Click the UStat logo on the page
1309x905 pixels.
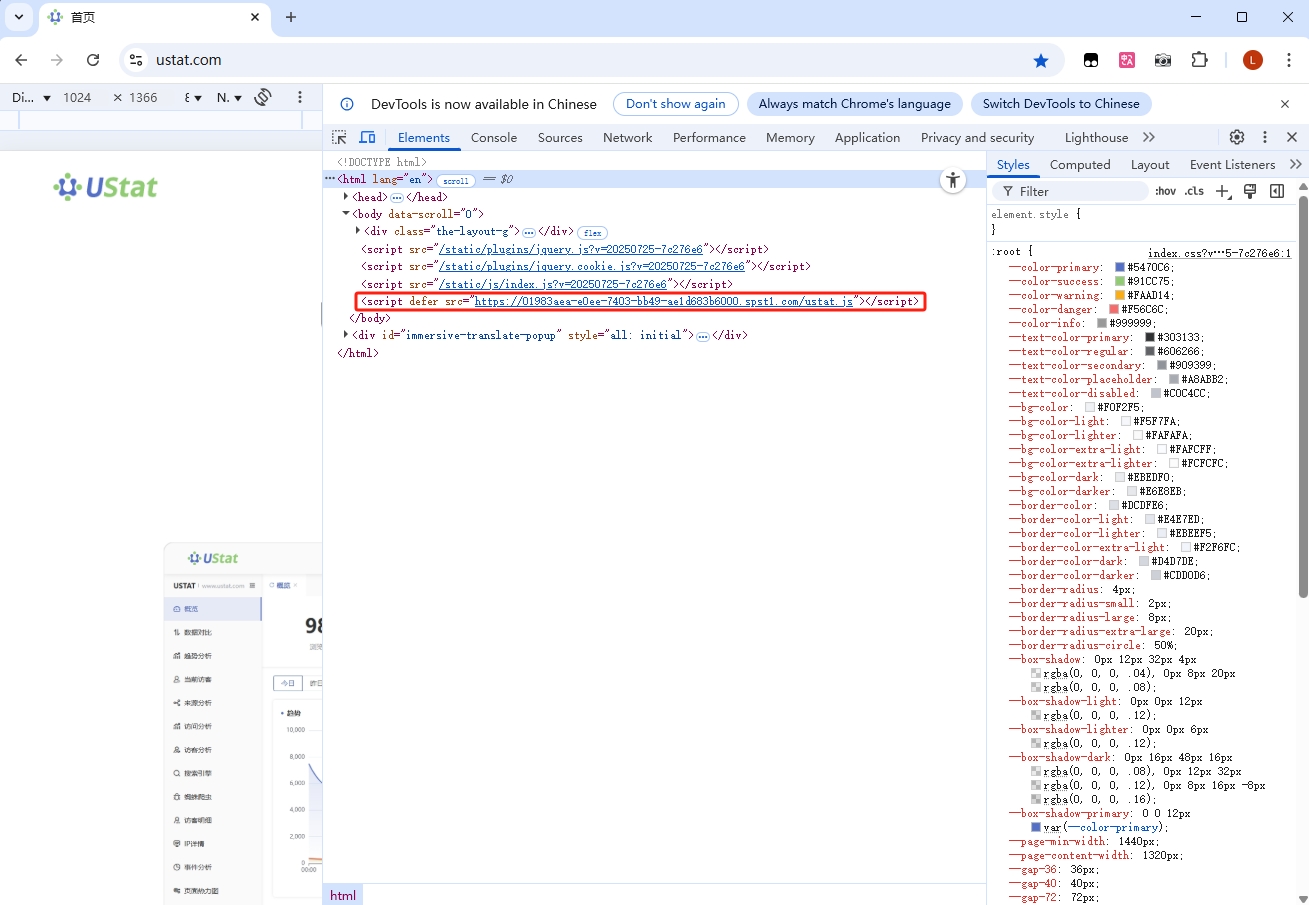click(106, 187)
